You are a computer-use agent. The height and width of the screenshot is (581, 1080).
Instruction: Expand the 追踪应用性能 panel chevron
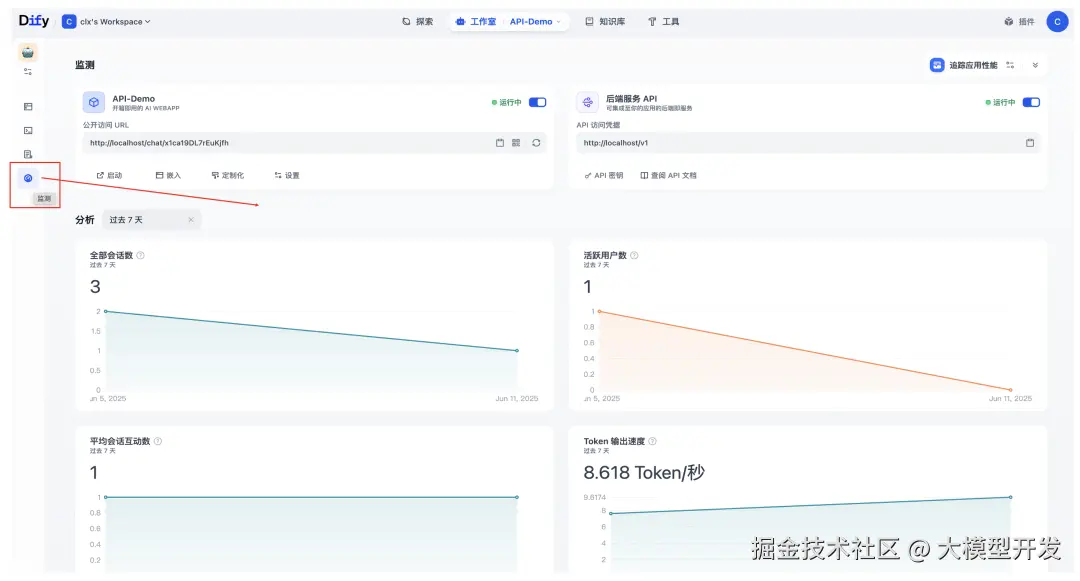(1037, 64)
